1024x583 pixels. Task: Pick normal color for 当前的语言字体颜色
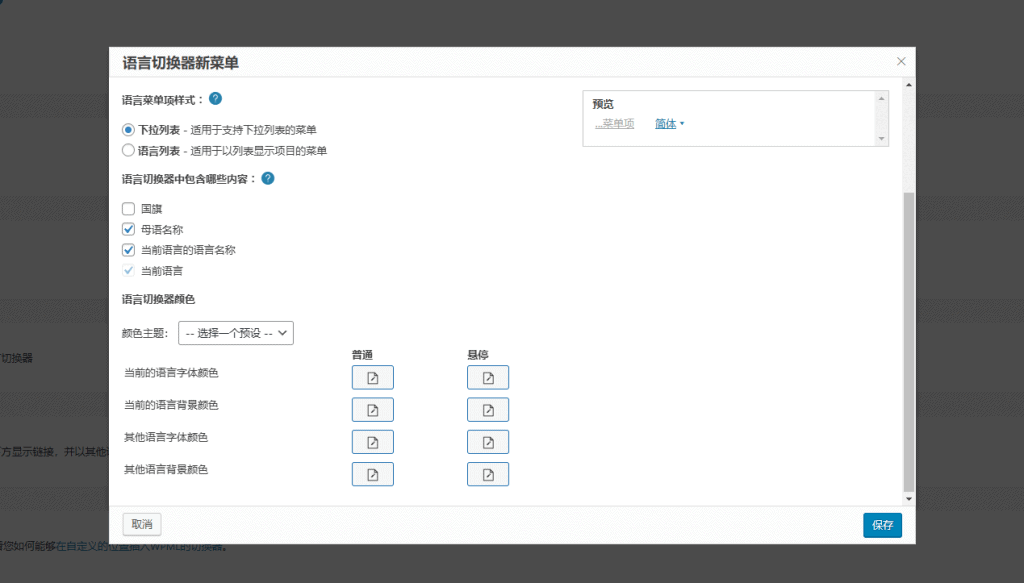click(372, 377)
